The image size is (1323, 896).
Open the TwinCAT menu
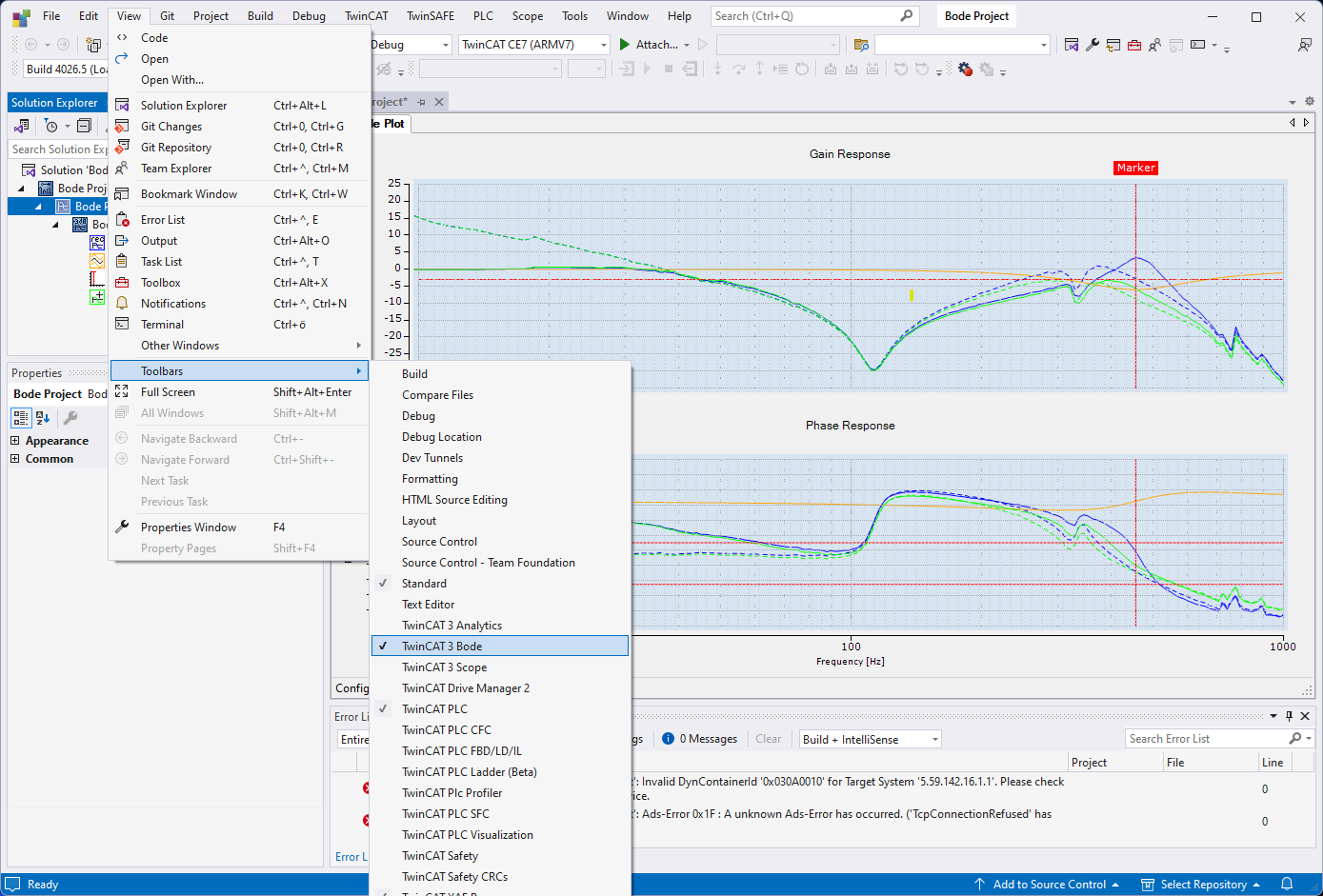pos(367,15)
